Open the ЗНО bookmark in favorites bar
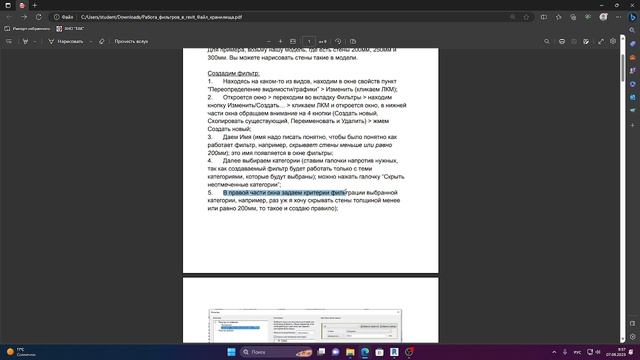The image size is (640, 360). click(70, 29)
